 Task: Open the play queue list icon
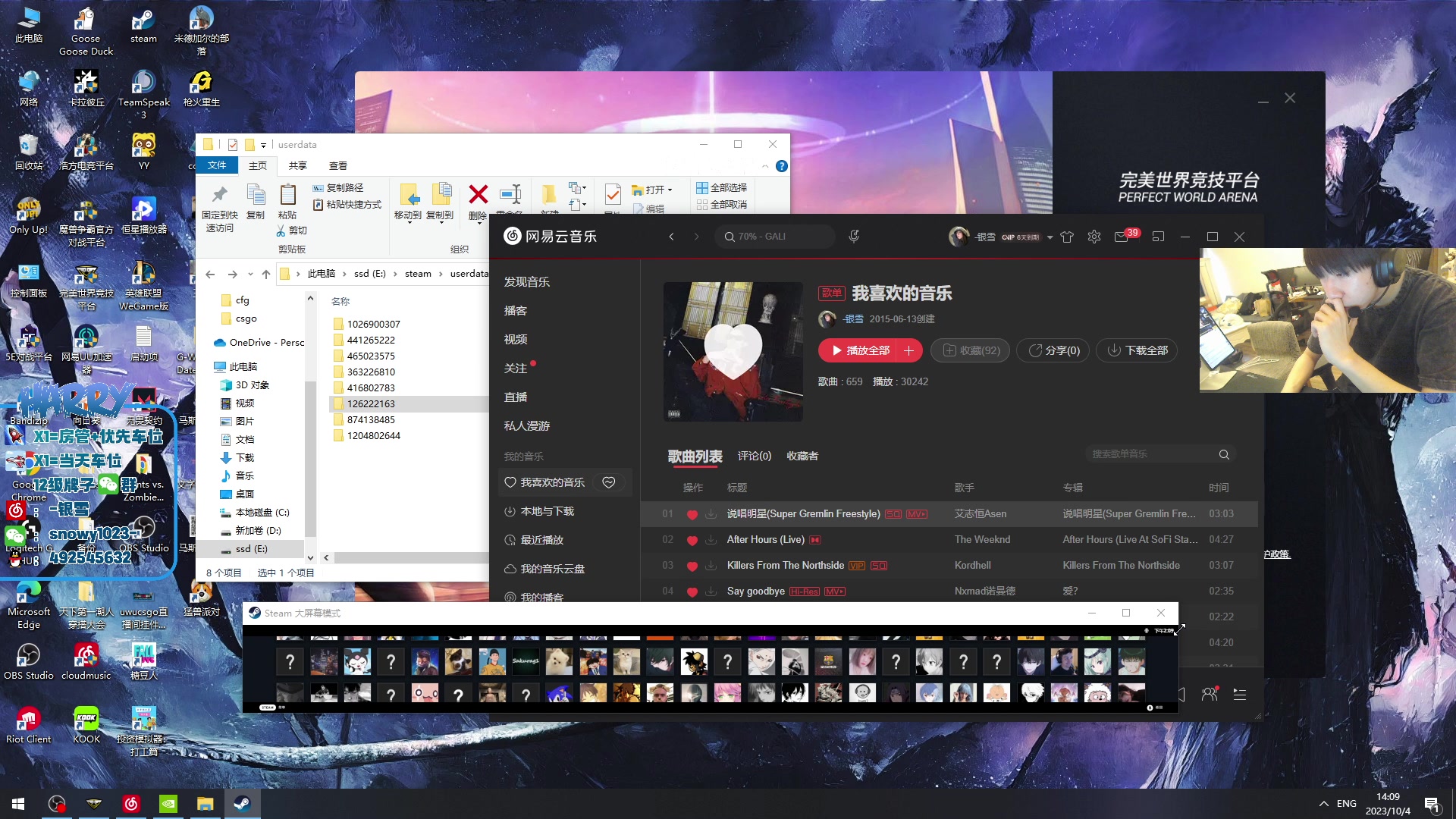1240,694
